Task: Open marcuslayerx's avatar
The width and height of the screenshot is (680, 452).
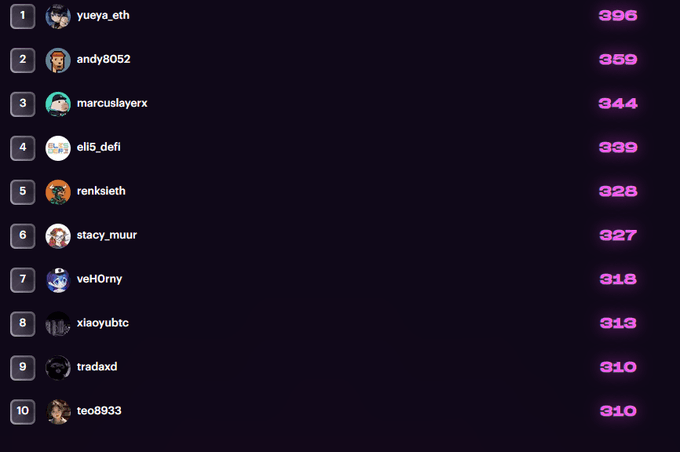Action: tap(58, 104)
